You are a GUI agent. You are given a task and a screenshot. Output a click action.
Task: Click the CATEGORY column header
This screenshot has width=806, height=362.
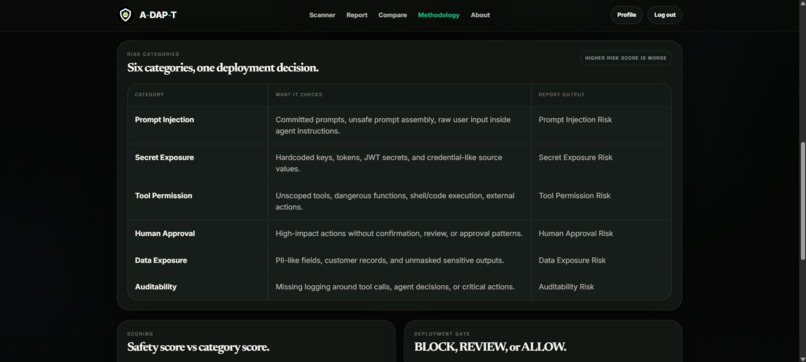coord(150,95)
